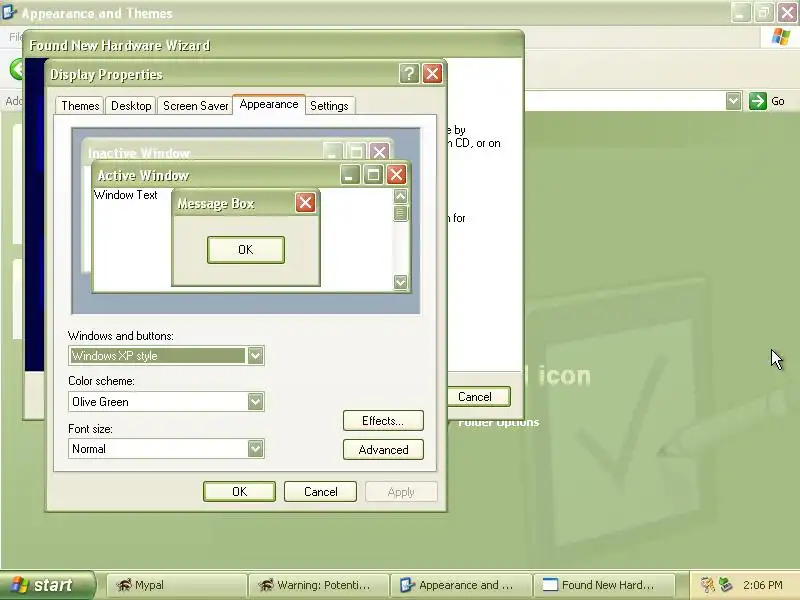Expand the Windows and buttons dropdown
Image resolution: width=800 pixels, height=600 pixels.
(255, 356)
